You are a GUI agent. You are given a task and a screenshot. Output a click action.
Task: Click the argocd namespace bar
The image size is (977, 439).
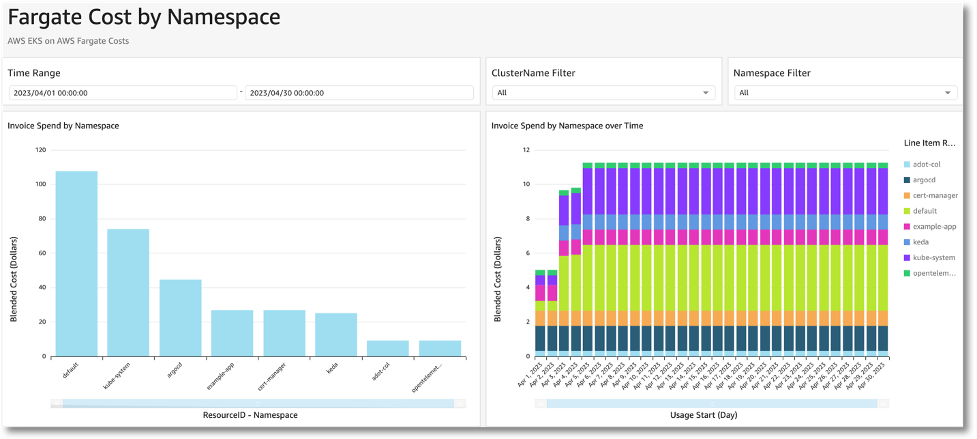point(181,318)
